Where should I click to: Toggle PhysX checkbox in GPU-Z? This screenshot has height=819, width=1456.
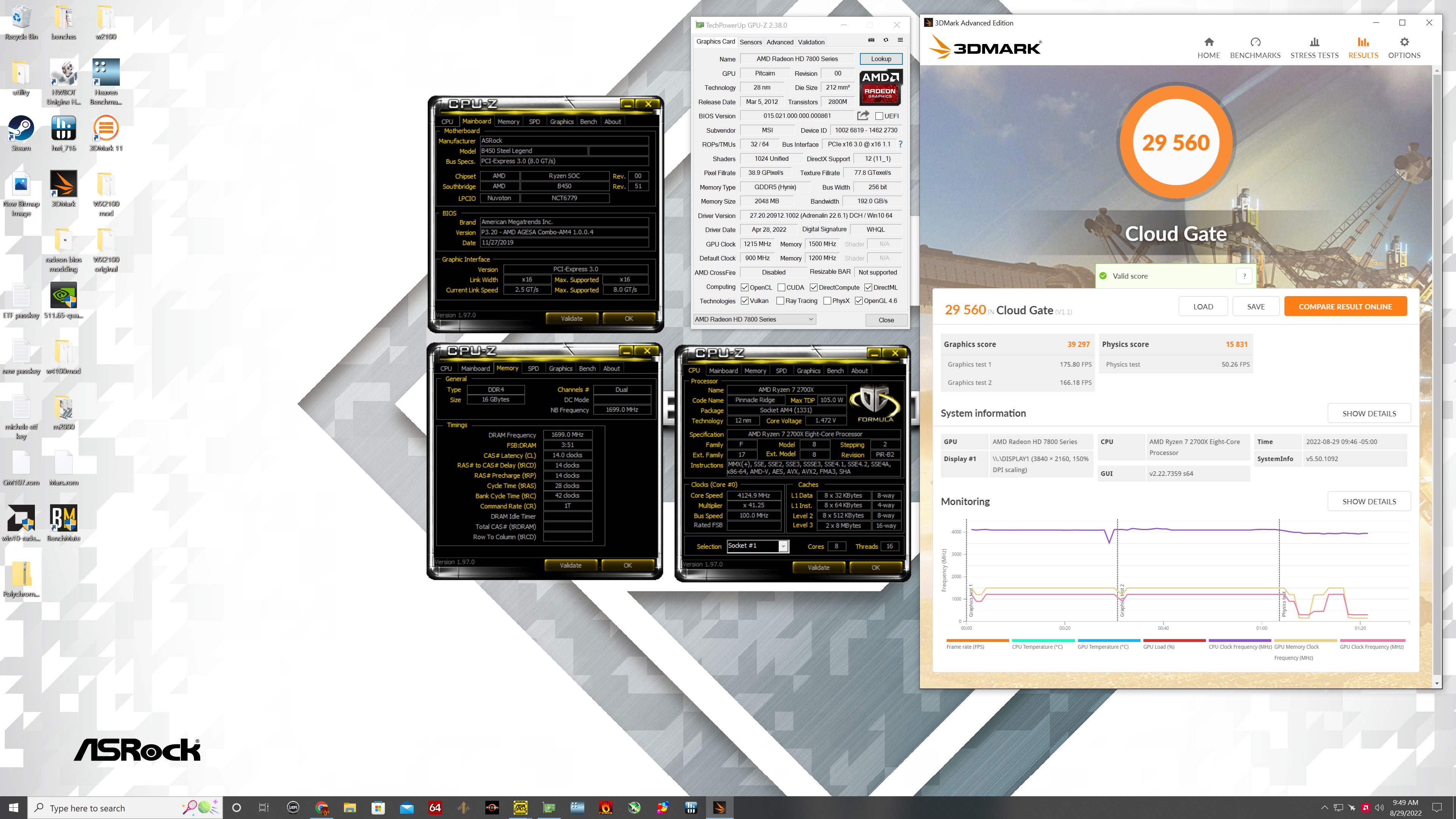827,301
